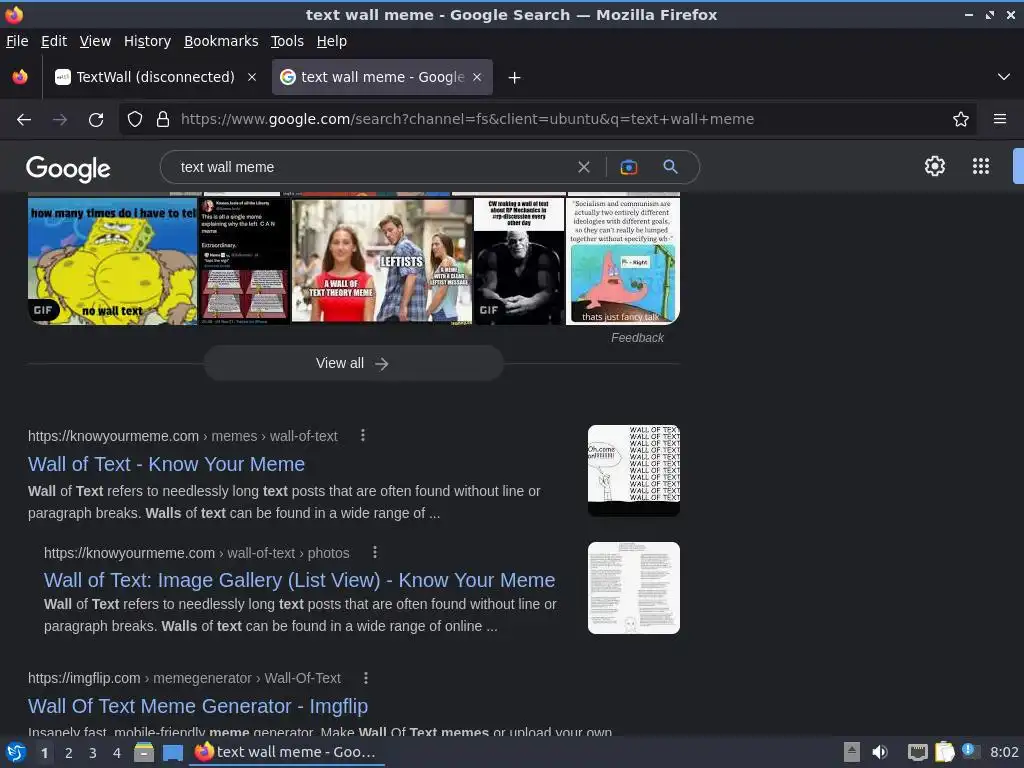
Task: Open the Thanos wall of text GIF
Action: coord(519,261)
